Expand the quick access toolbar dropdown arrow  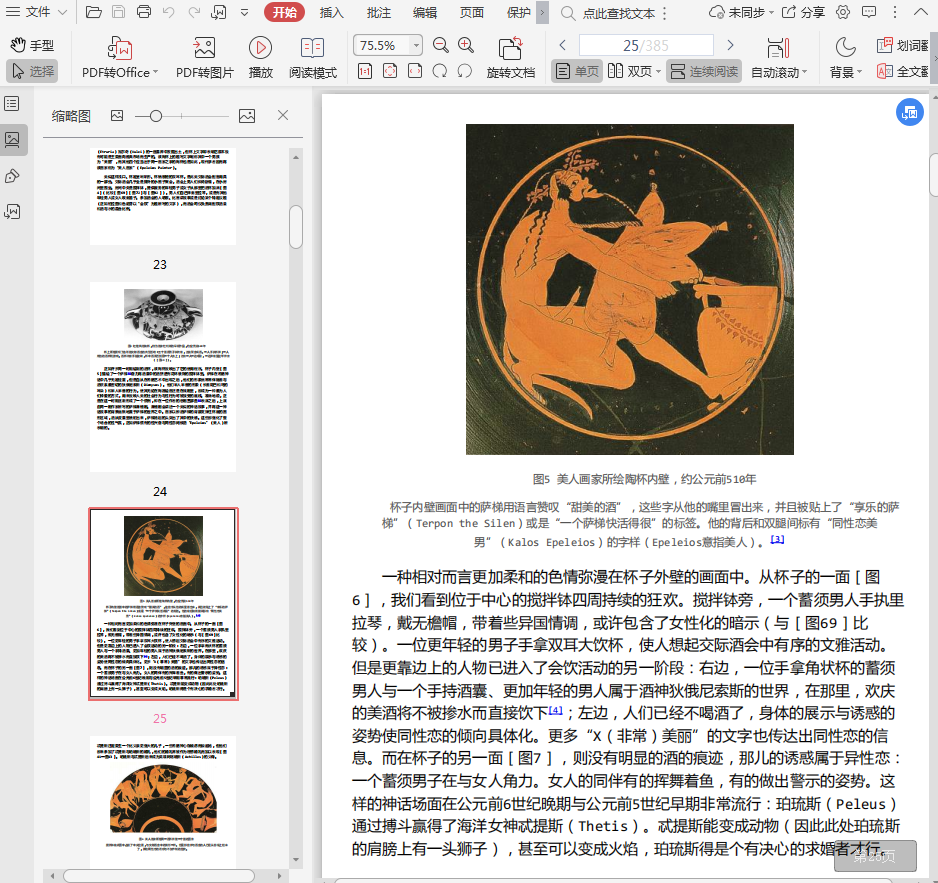(x=244, y=12)
